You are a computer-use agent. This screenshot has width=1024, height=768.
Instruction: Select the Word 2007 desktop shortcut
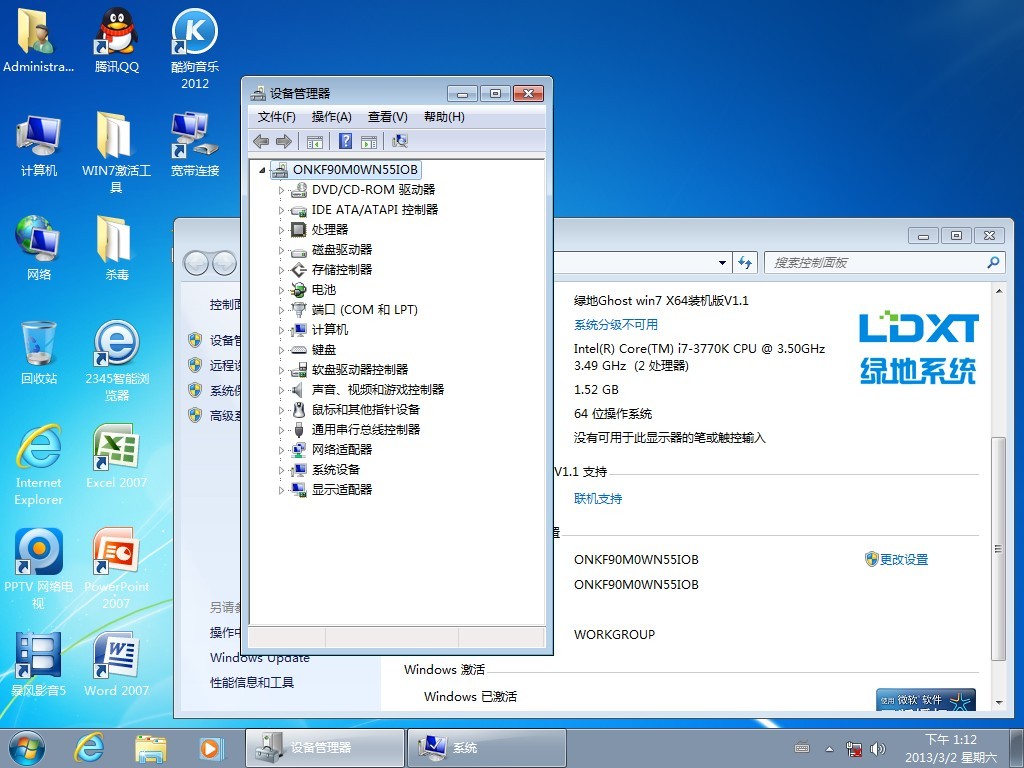116,664
